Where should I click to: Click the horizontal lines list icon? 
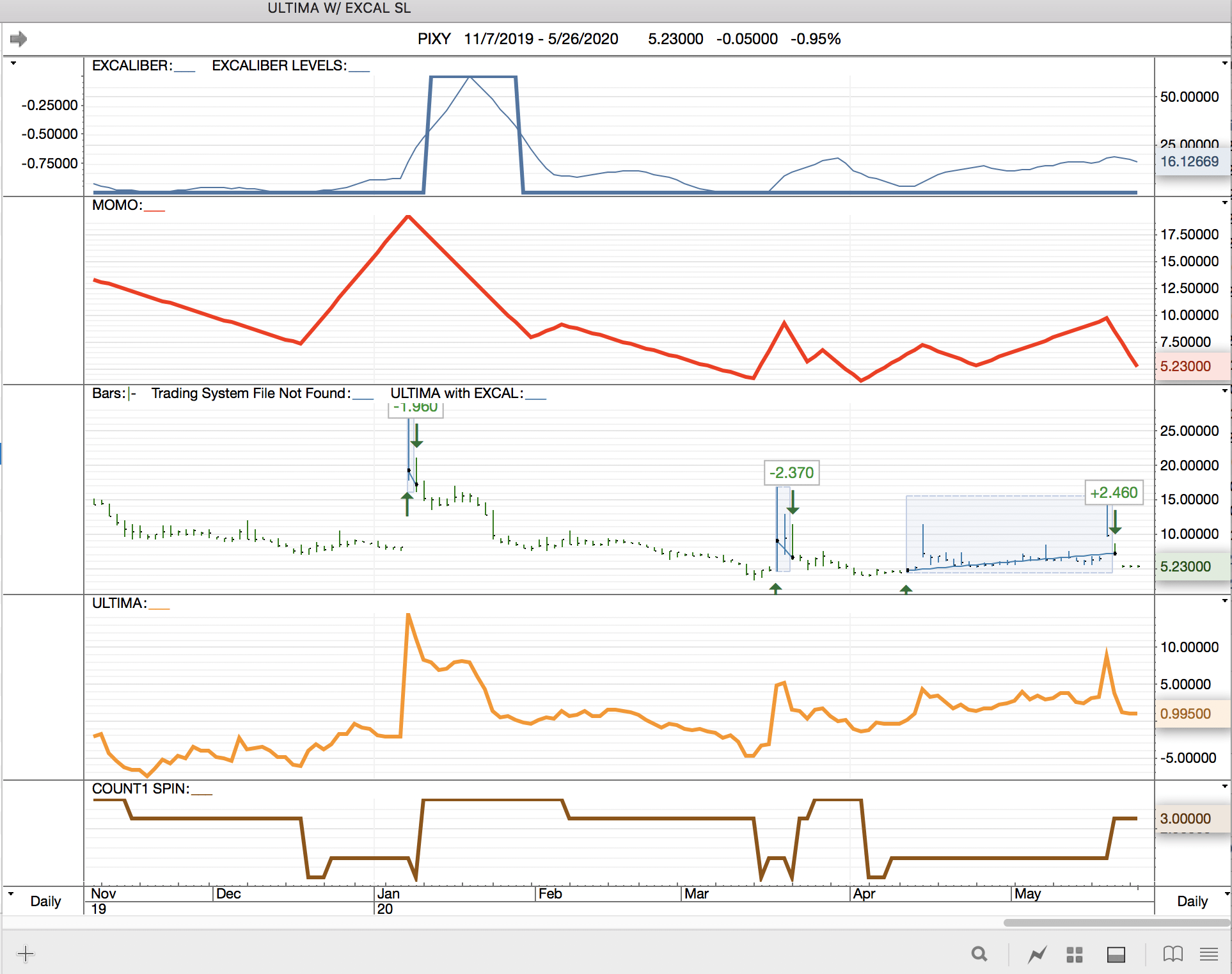coord(1208,954)
